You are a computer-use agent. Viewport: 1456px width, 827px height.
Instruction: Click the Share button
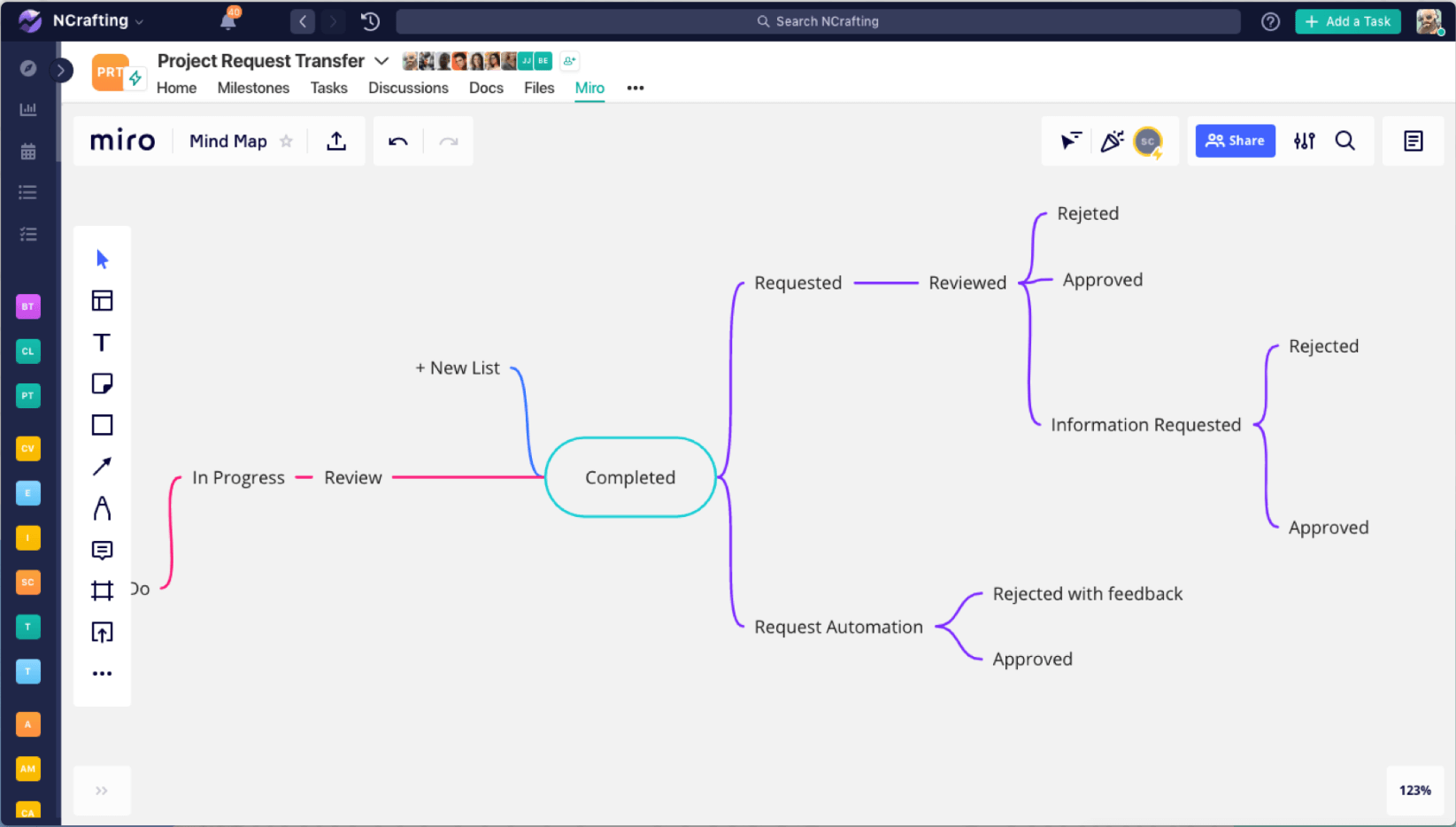1235,140
